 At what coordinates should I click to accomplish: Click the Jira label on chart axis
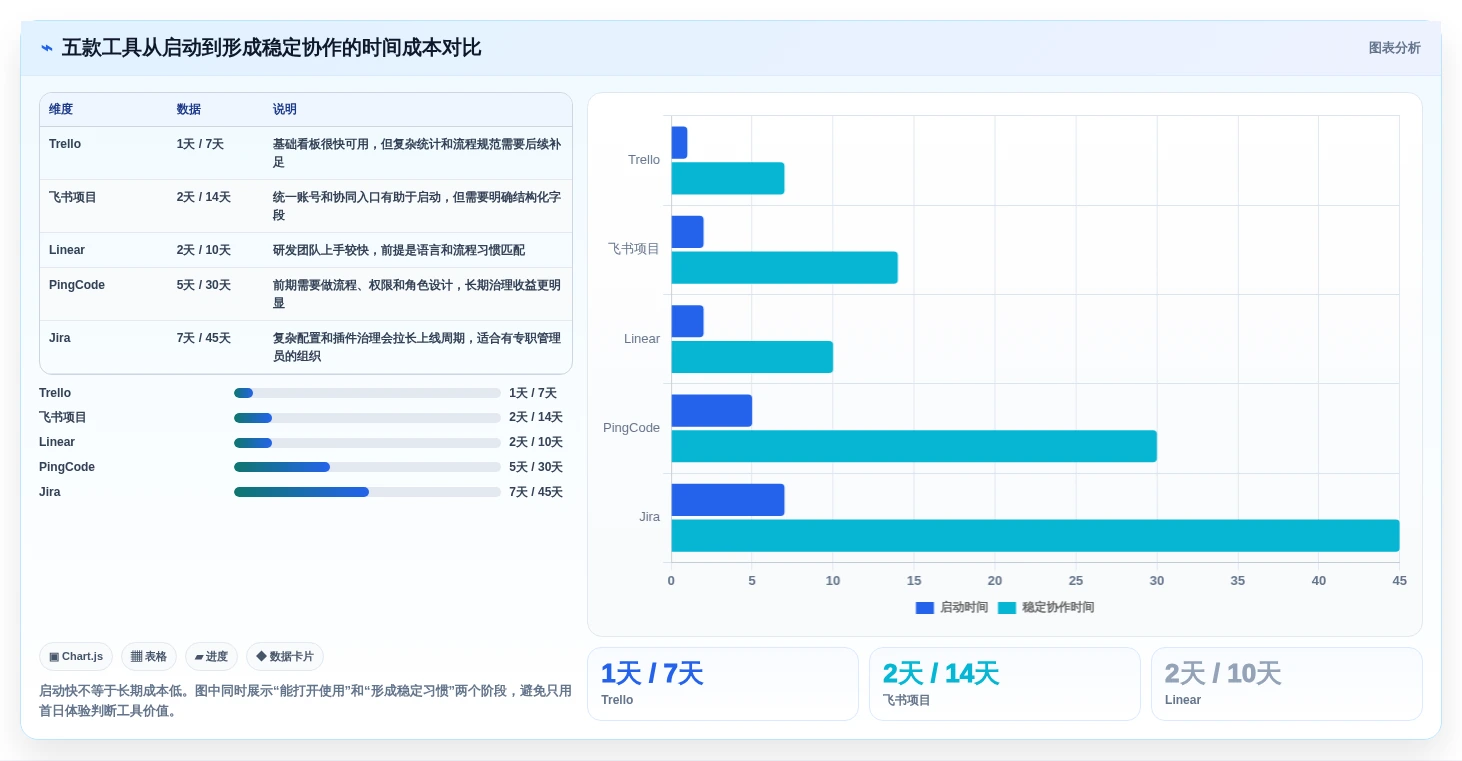[x=650, y=517]
